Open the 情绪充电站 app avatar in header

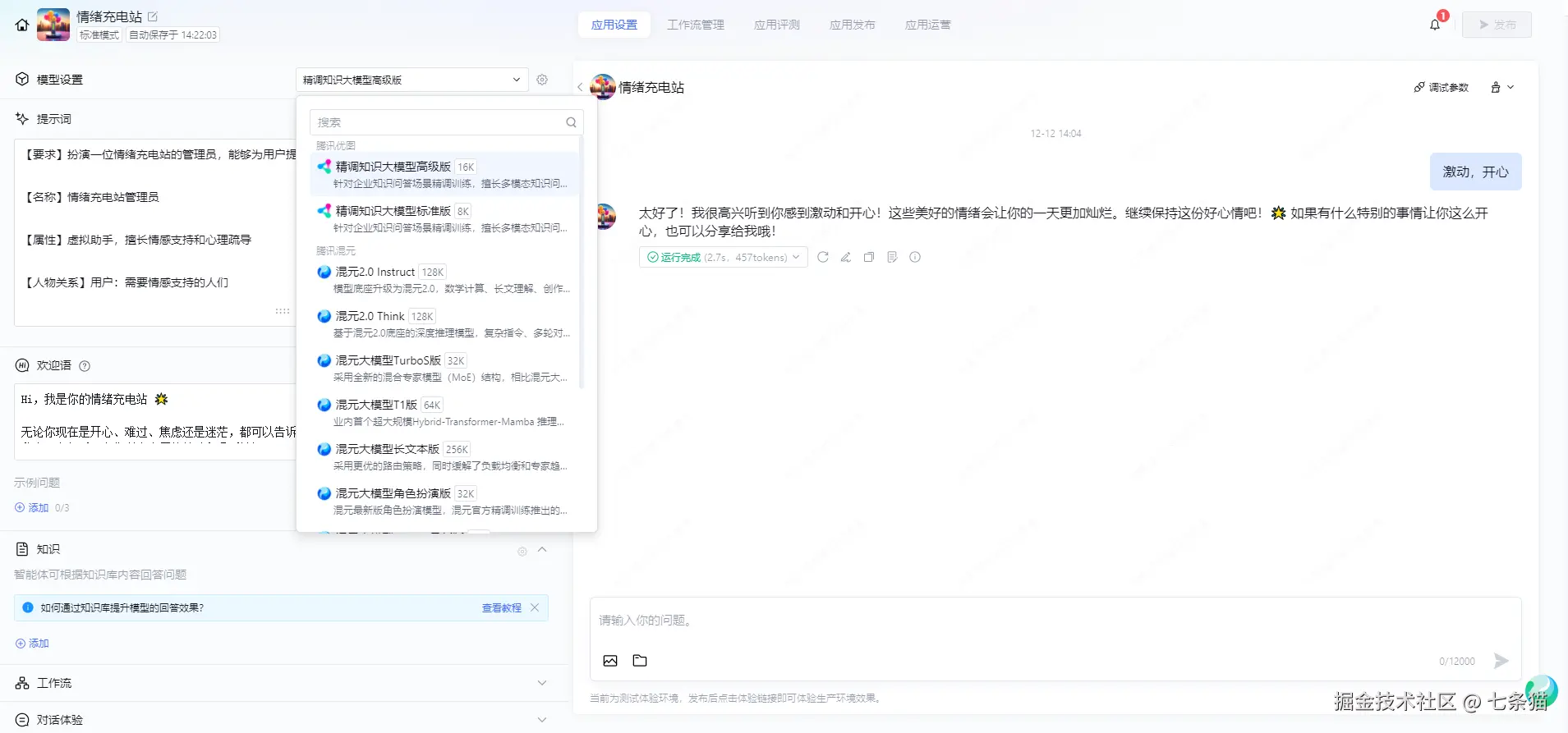pos(53,25)
